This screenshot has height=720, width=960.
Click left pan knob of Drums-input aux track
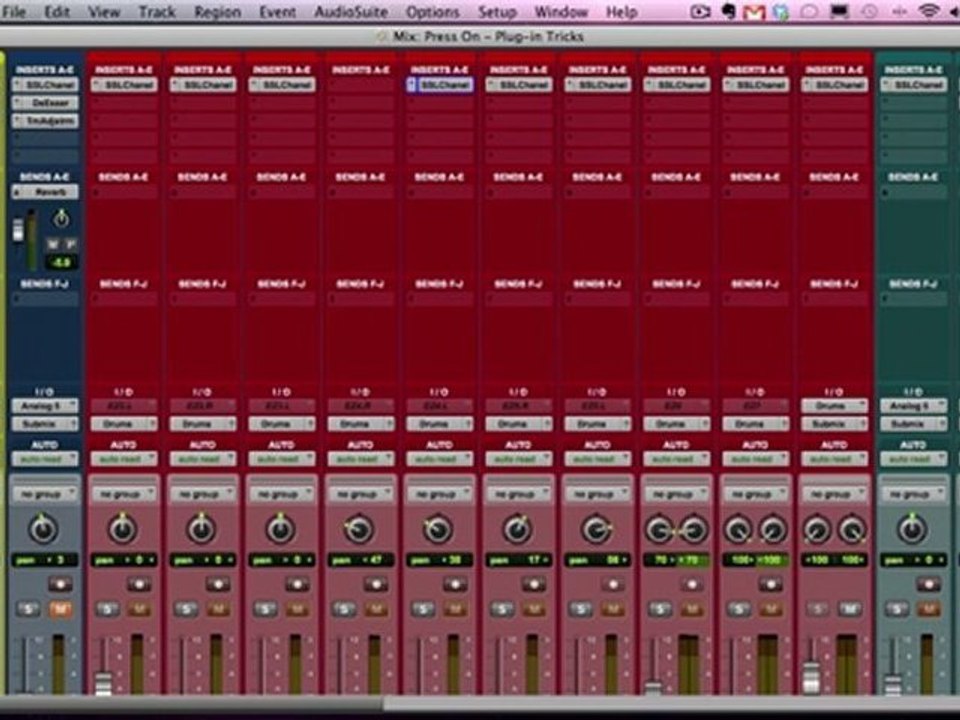tap(817, 530)
